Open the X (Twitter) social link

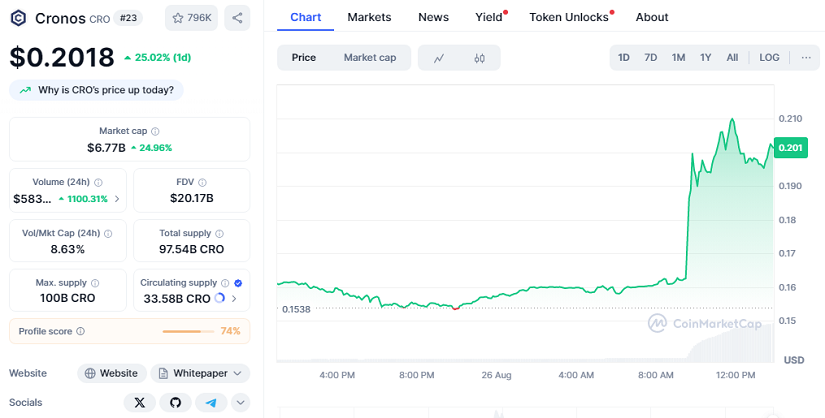139,403
